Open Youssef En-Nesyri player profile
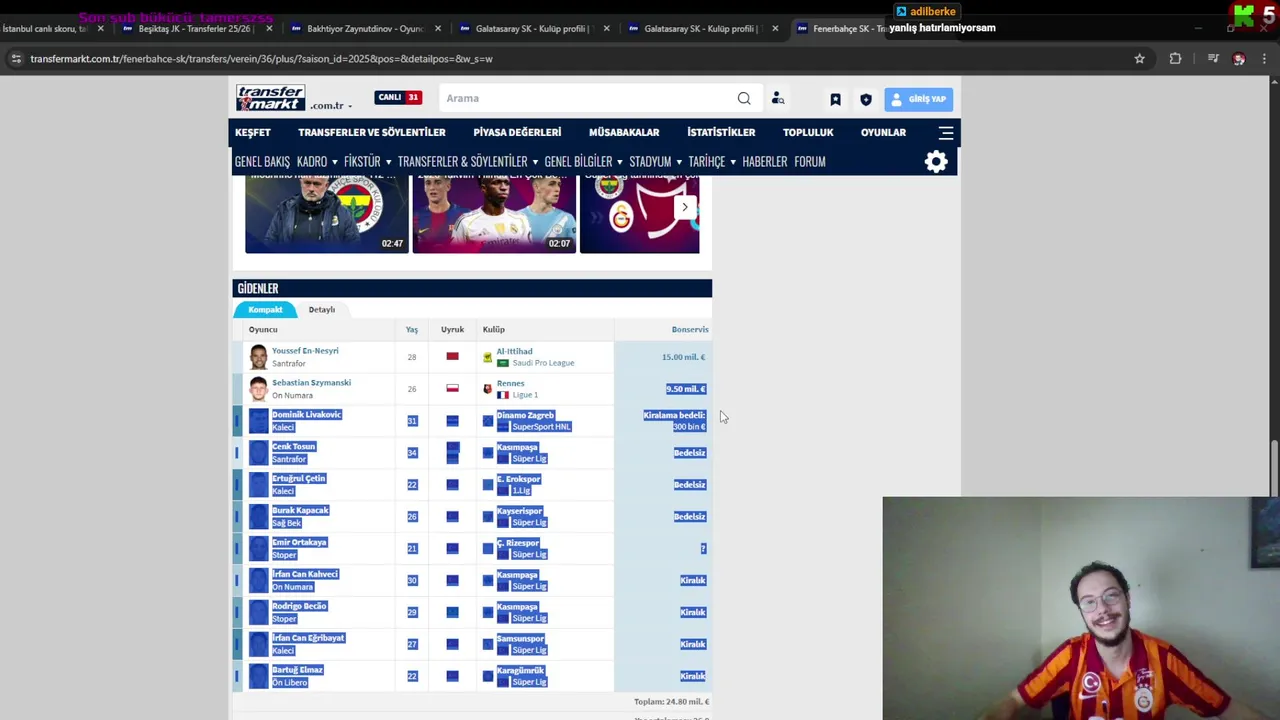This screenshot has height=720, width=1280. tap(305, 351)
